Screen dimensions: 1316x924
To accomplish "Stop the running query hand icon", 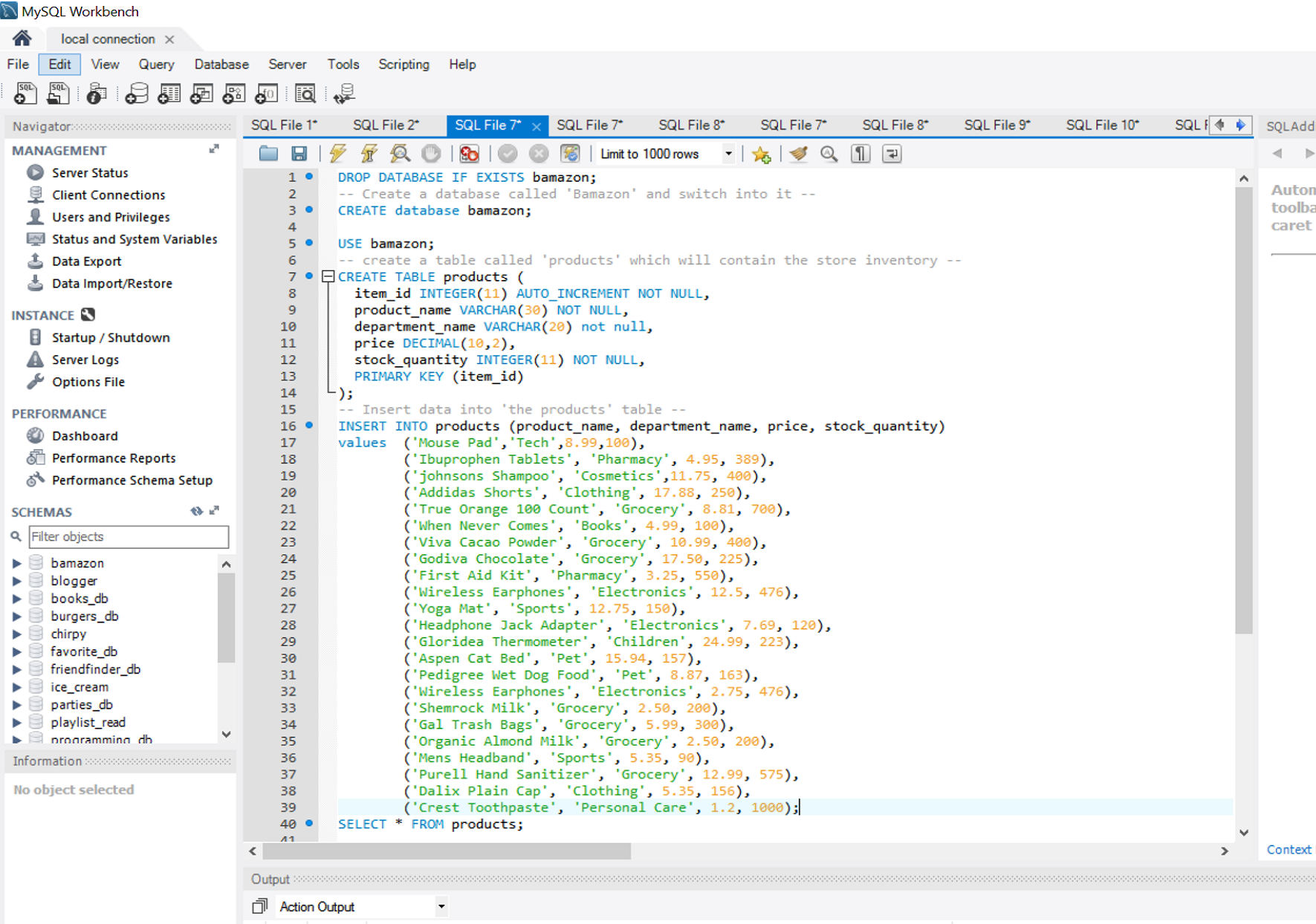I will point(431,154).
